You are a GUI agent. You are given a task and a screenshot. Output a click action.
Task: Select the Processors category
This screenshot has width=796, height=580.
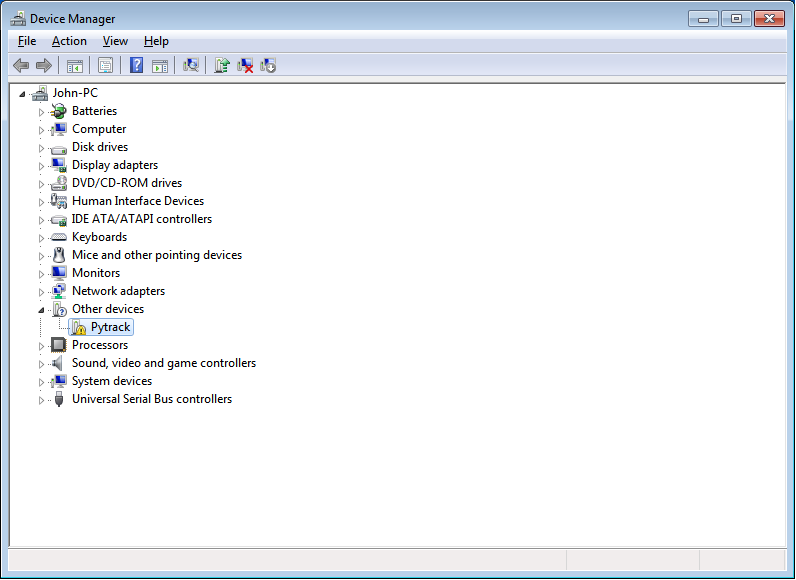(x=99, y=345)
